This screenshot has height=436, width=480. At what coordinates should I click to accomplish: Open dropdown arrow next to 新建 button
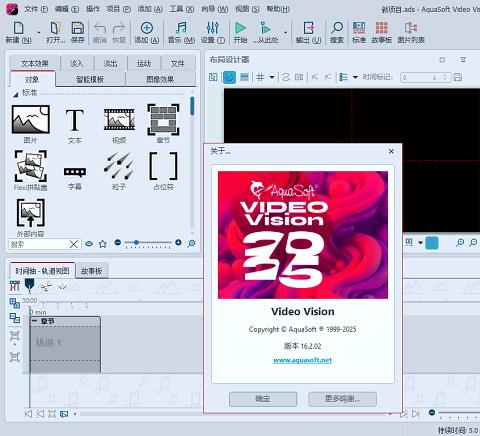point(39,33)
